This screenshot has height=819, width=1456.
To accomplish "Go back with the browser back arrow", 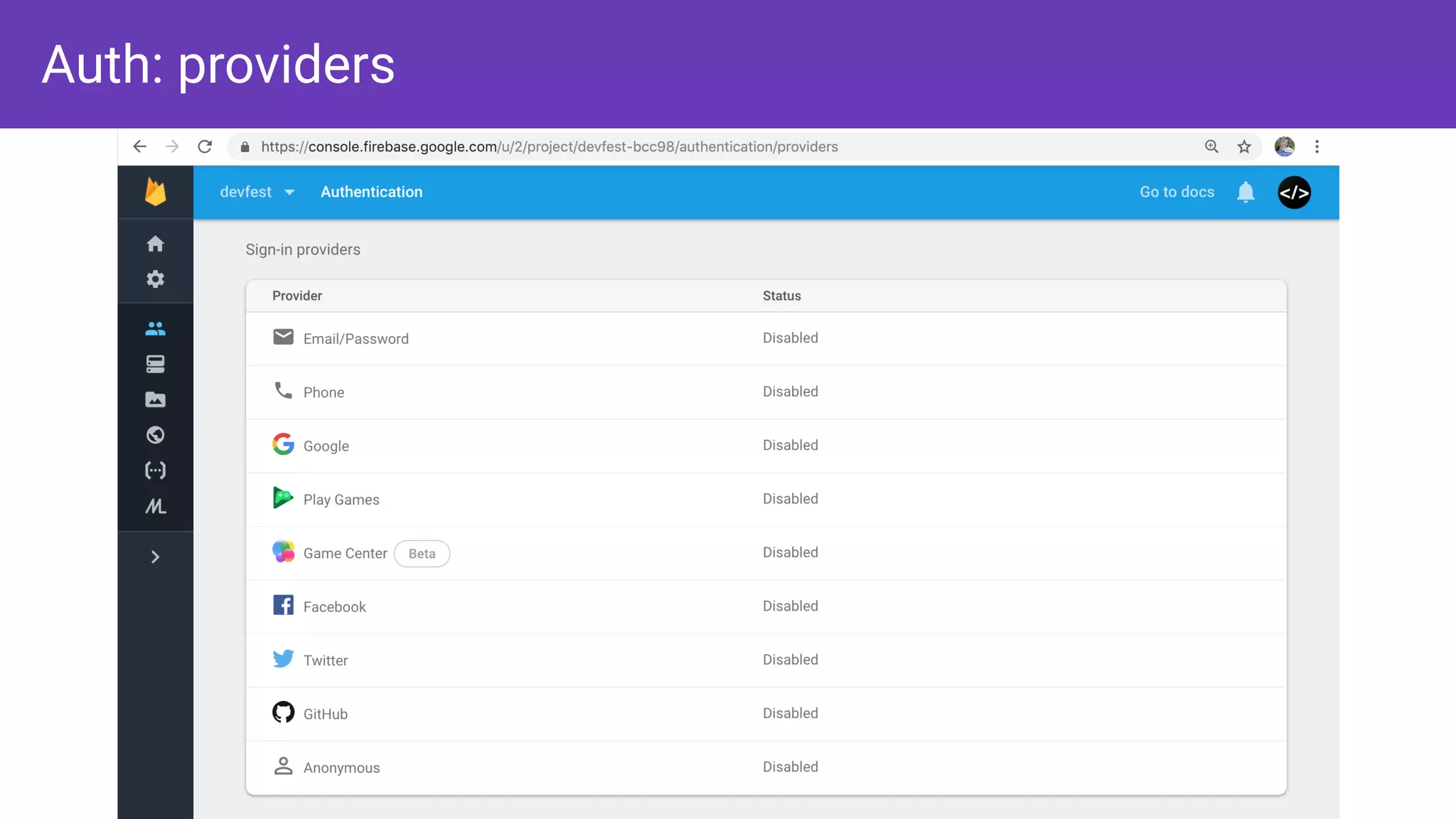I will pyautogui.click(x=140, y=146).
